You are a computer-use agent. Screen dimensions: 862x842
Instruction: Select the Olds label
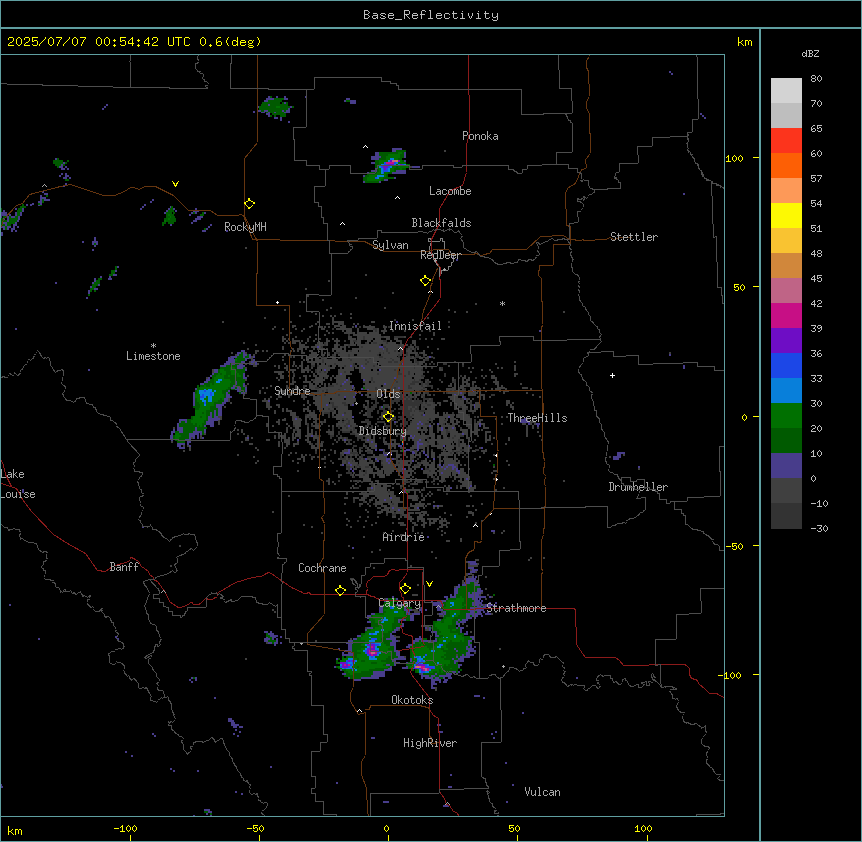[x=388, y=394]
